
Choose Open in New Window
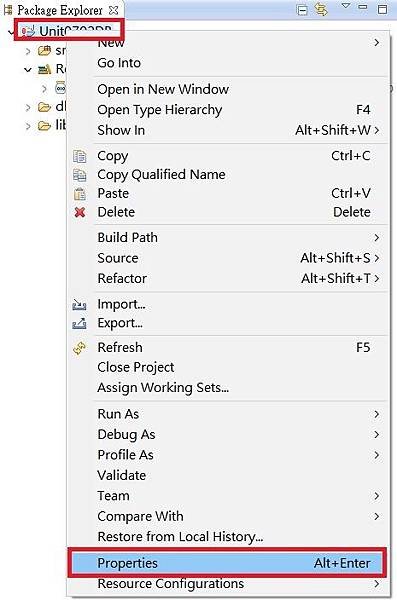click(228, 89)
